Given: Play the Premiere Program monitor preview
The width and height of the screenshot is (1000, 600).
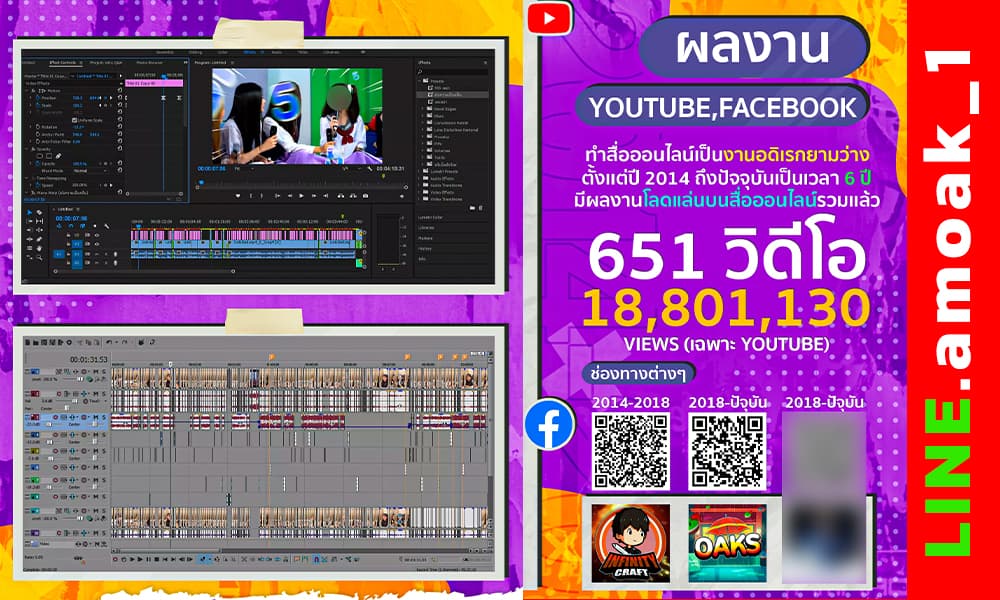Looking at the screenshot, I should (x=301, y=196).
